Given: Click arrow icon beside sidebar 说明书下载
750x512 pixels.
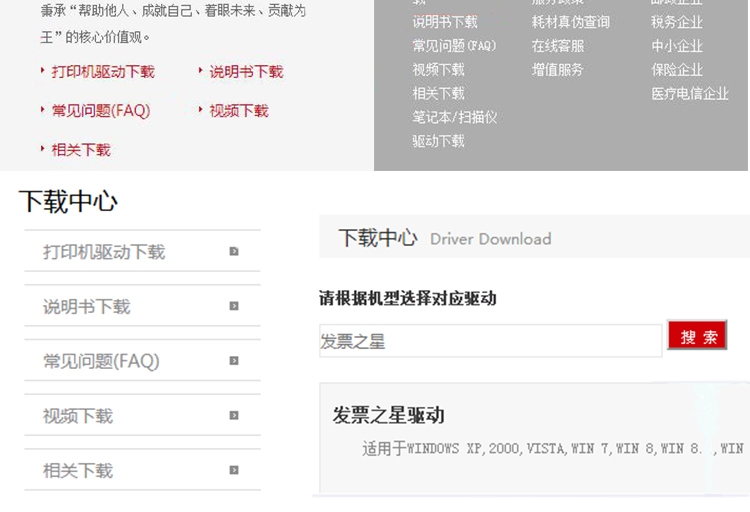Looking at the screenshot, I should 234,306.
